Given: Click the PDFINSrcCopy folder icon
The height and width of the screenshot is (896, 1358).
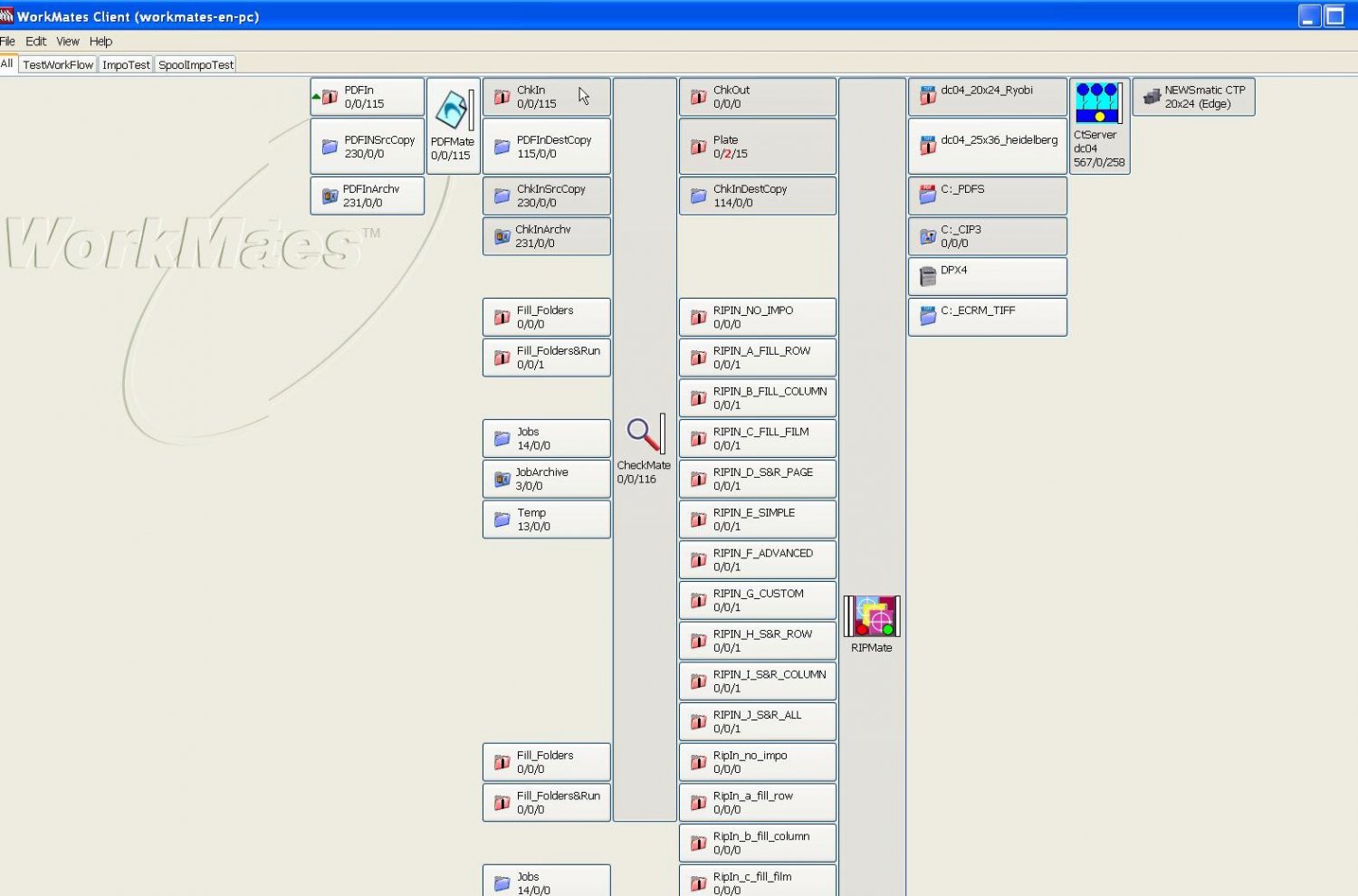Looking at the screenshot, I should (330, 147).
